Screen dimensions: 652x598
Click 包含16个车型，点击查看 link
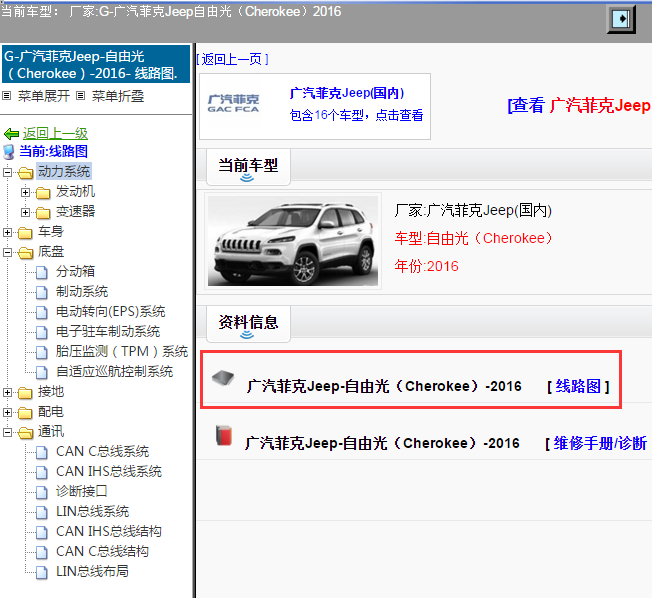[x=356, y=115]
